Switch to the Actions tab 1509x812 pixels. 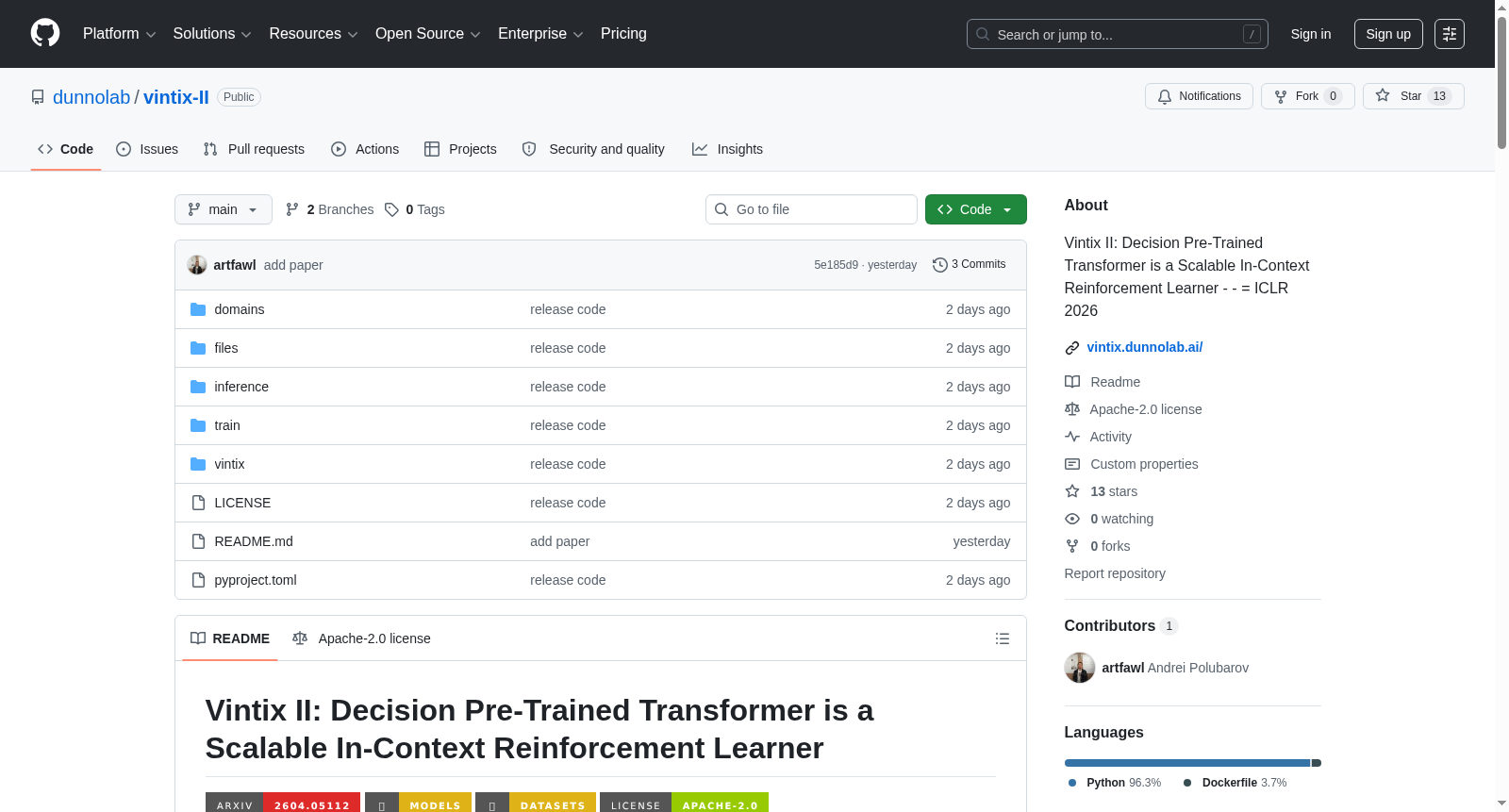365,149
